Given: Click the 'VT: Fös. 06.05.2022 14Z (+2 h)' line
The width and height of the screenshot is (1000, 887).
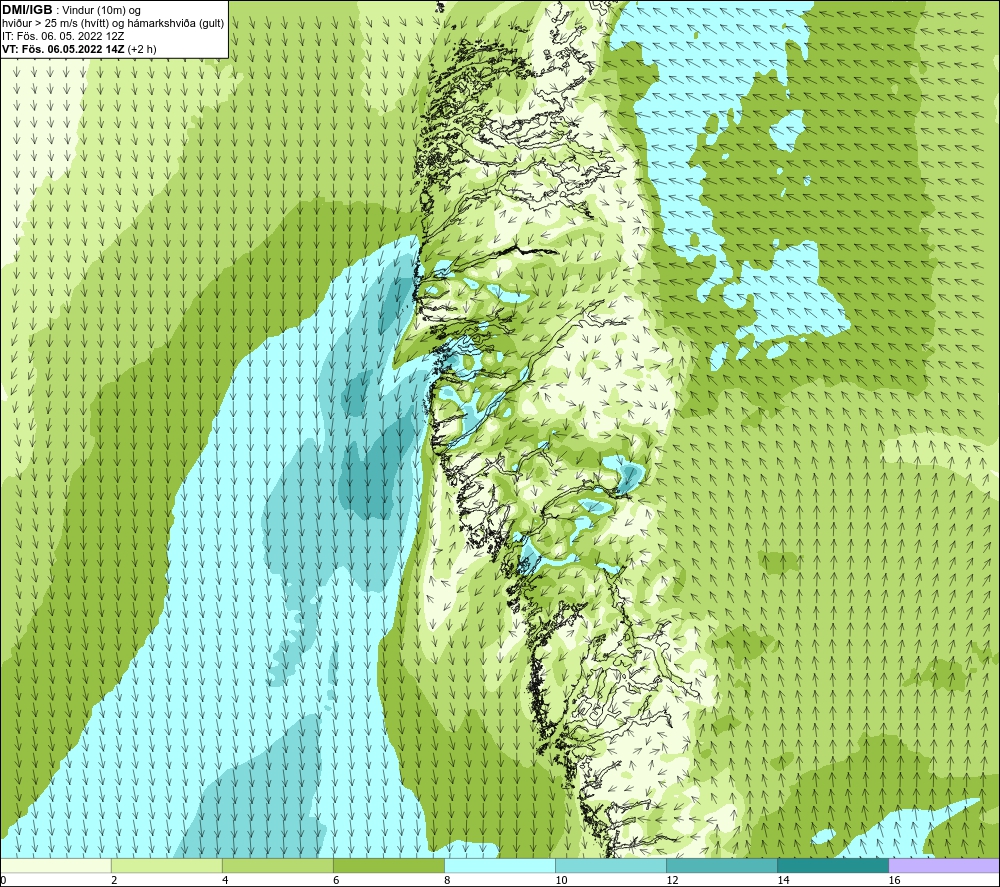Looking at the screenshot, I should pyautogui.click(x=79, y=48).
